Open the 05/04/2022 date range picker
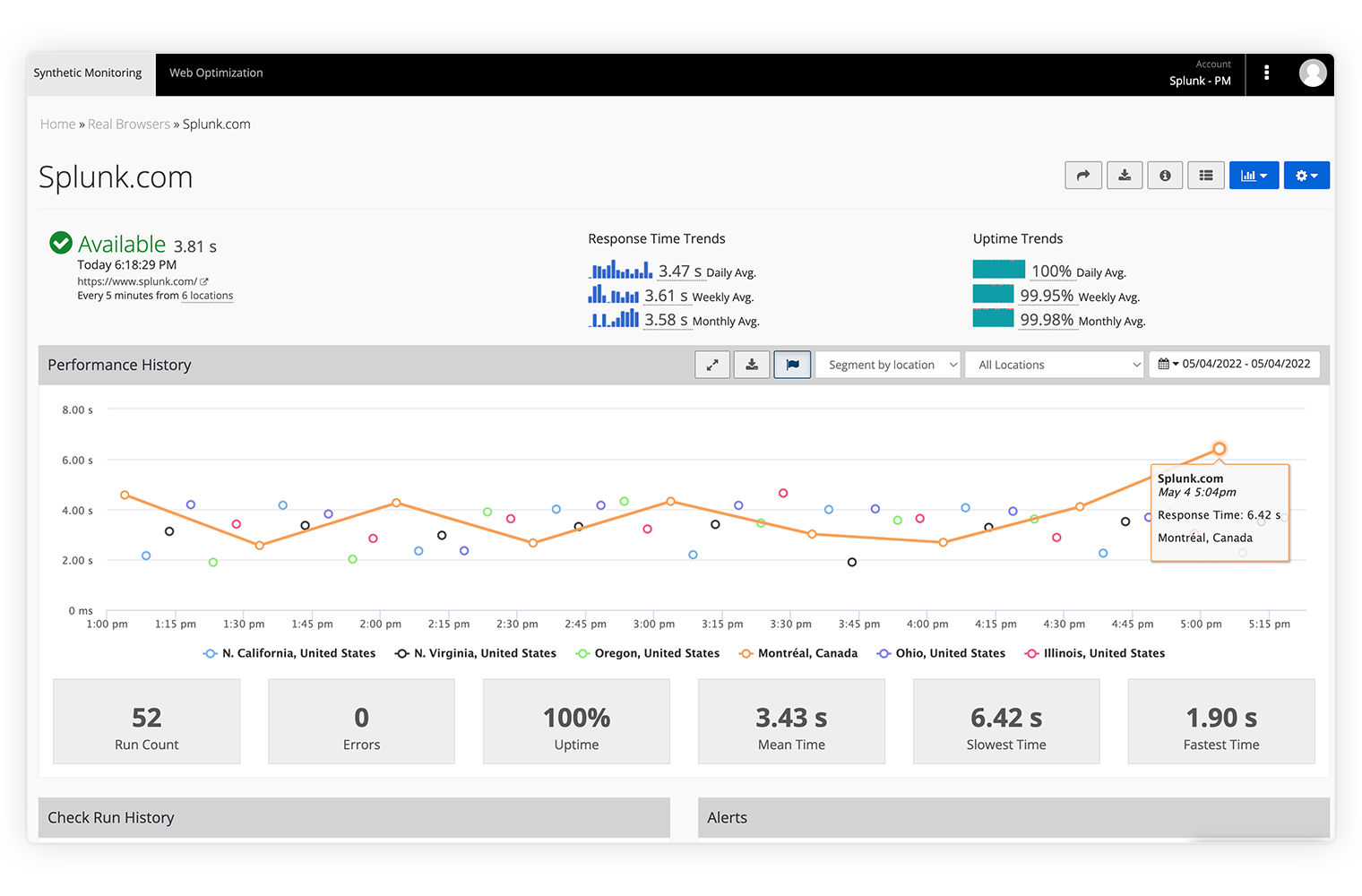This screenshot has width=1362, height=896. 1234,364
